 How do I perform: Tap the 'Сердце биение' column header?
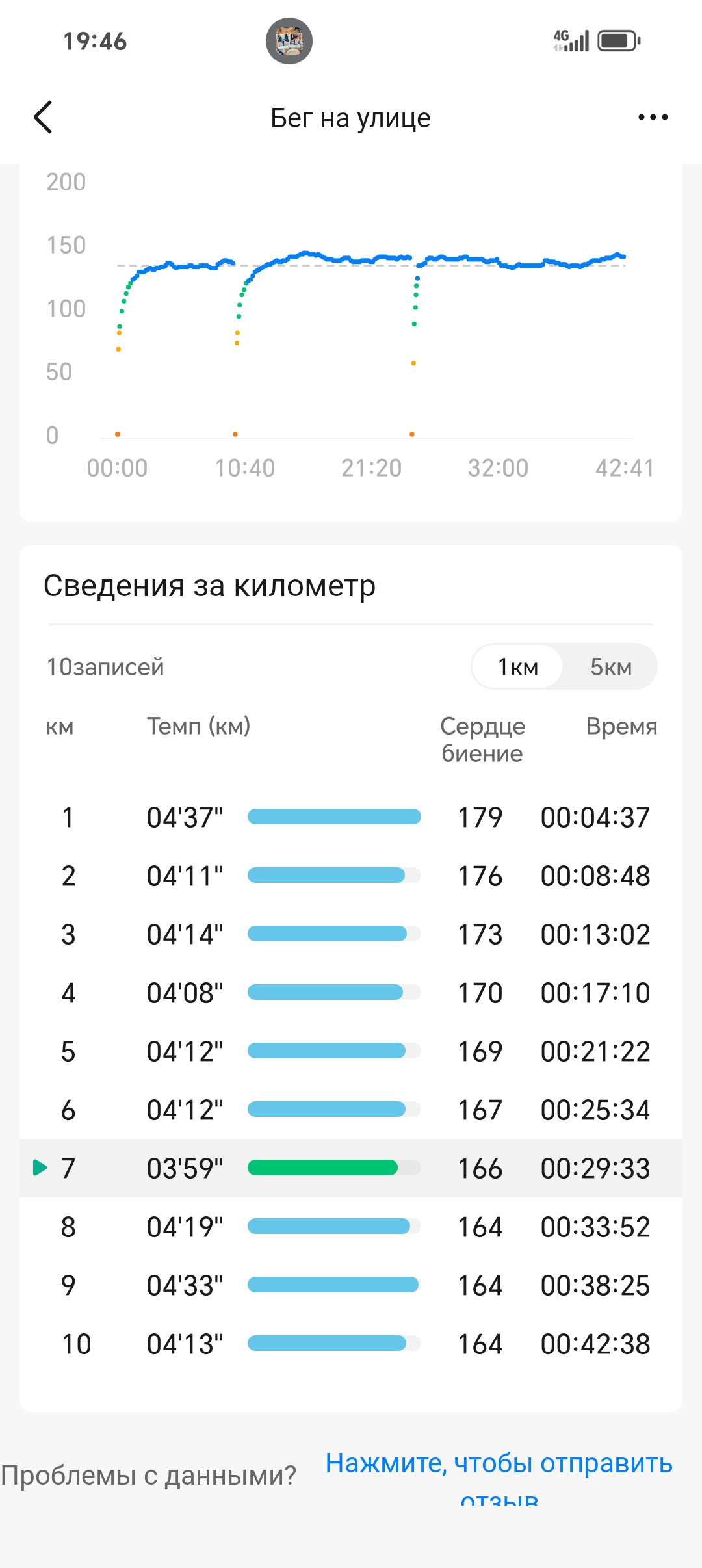(x=482, y=739)
